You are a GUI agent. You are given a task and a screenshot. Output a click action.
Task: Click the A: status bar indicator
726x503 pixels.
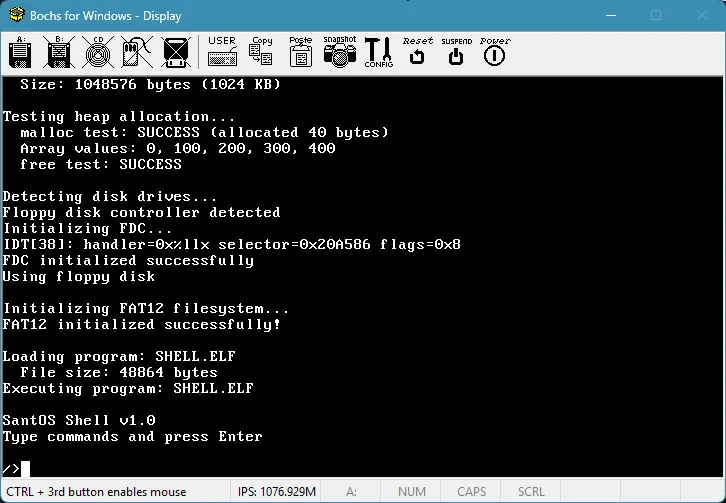tap(351, 491)
